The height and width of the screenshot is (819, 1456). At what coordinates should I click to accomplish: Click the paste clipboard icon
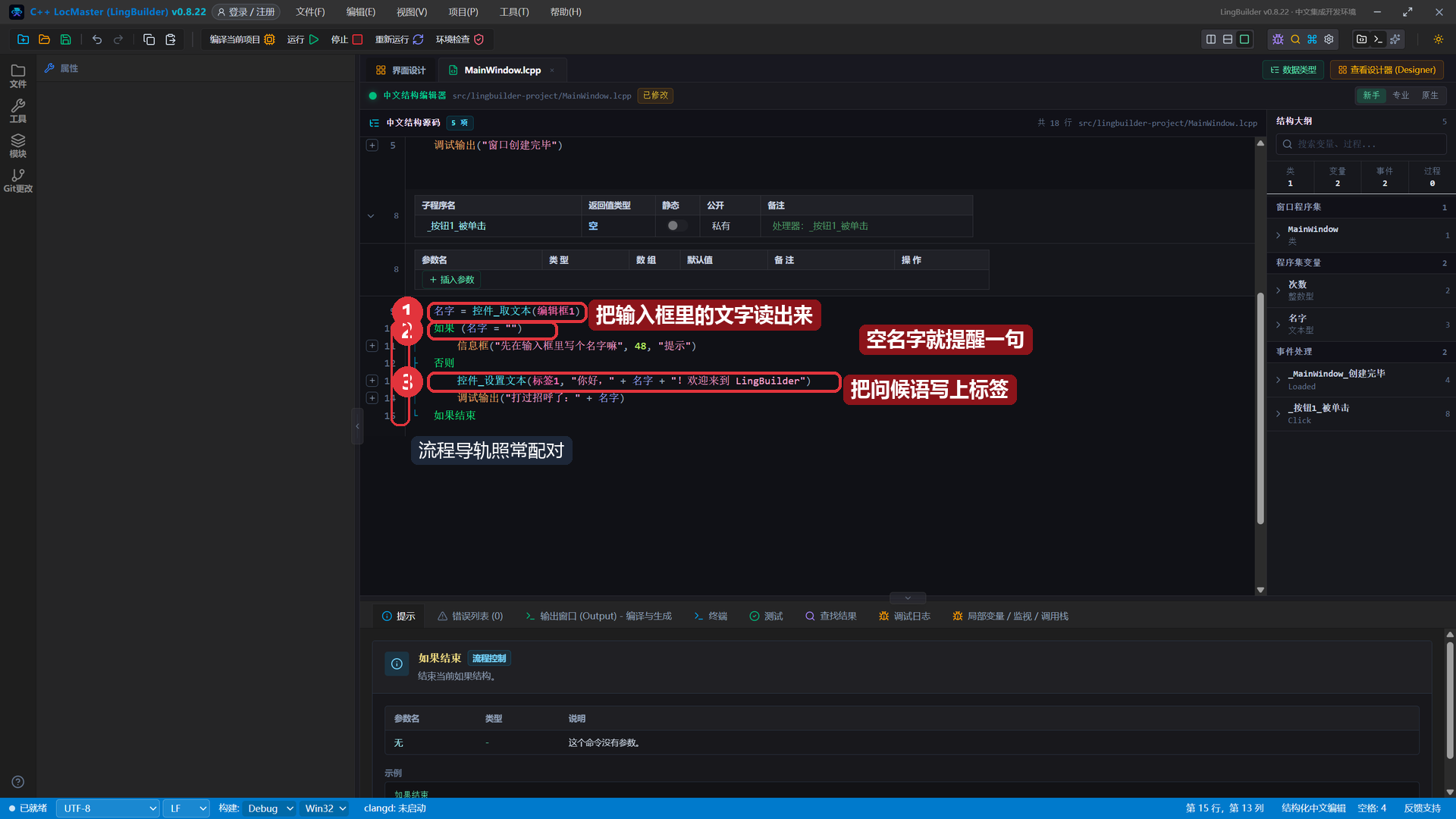pyautogui.click(x=171, y=39)
